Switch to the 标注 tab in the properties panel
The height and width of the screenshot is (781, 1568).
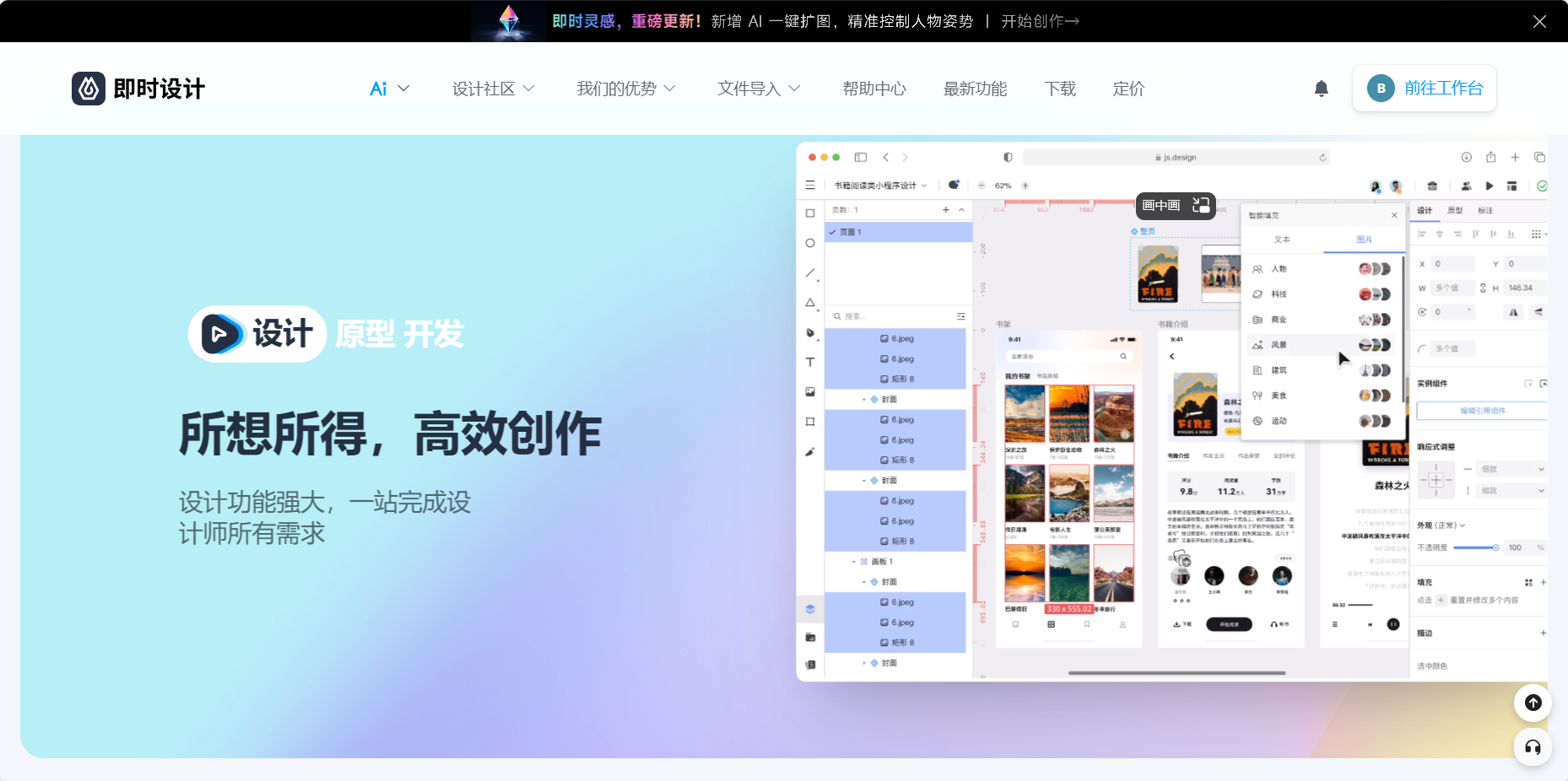pos(1485,211)
